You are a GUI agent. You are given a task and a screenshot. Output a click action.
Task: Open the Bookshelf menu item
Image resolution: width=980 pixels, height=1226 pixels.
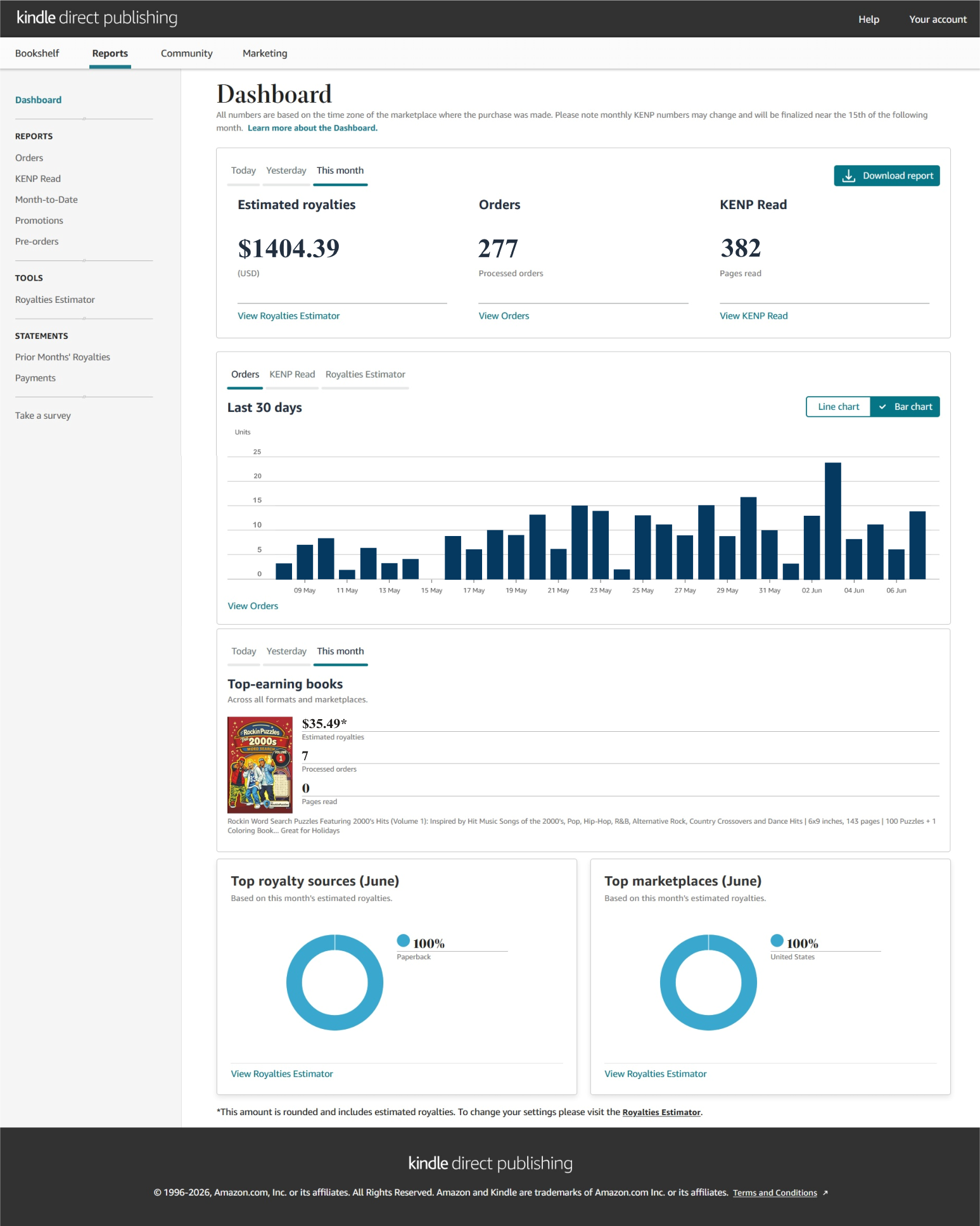click(x=37, y=53)
